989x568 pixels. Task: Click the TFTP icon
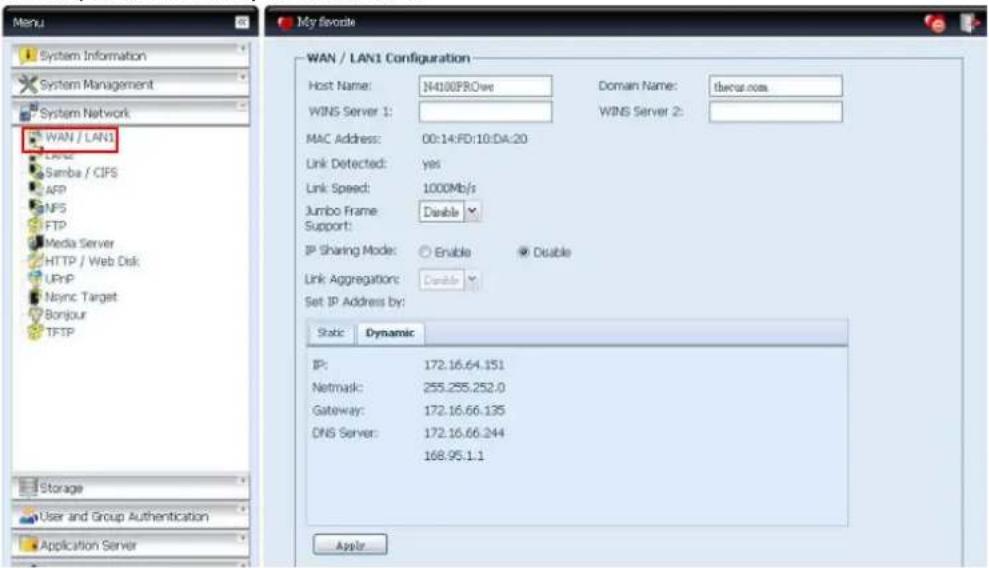coord(36,332)
